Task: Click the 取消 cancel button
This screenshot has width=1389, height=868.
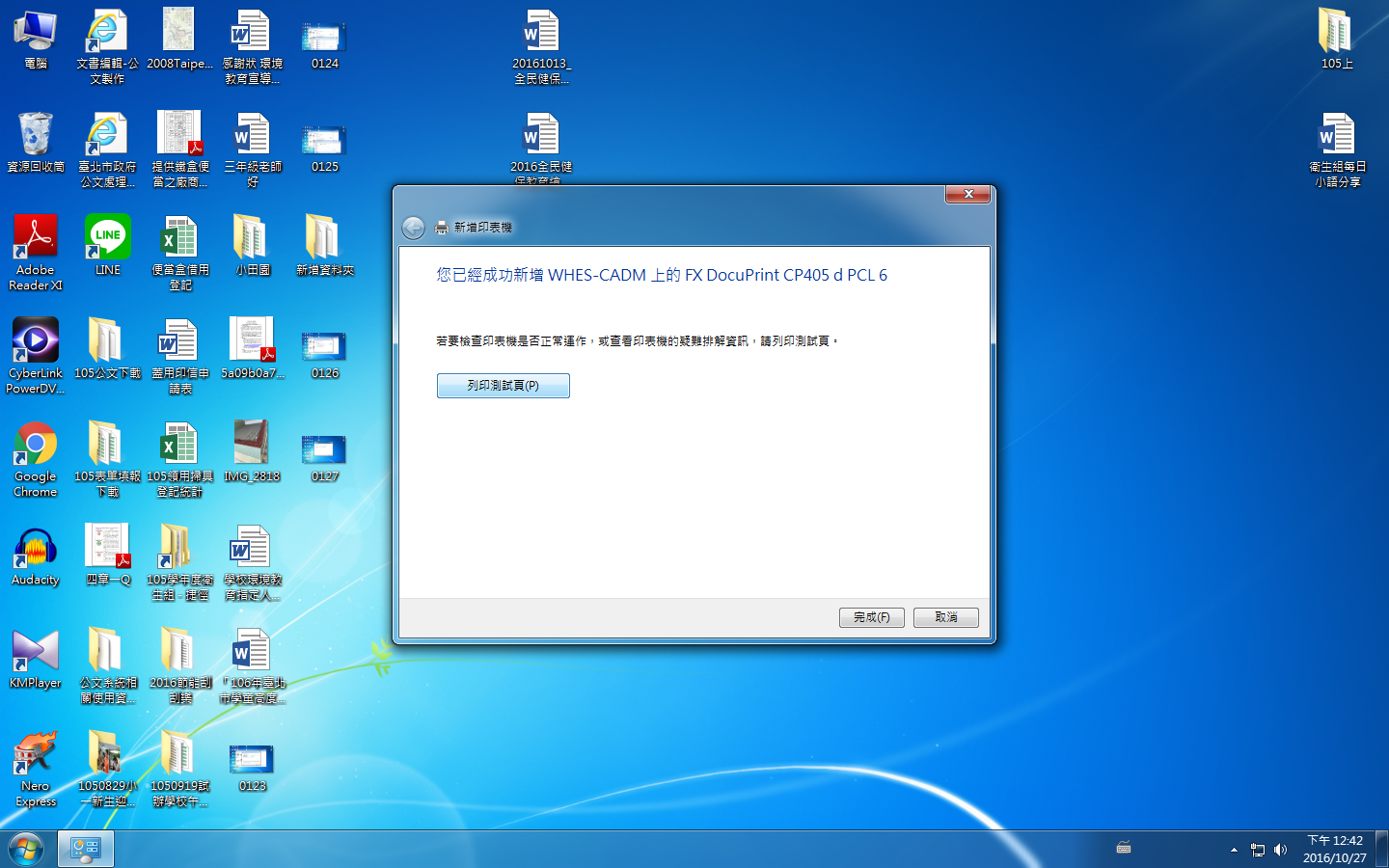Action: click(x=945, y=617)
